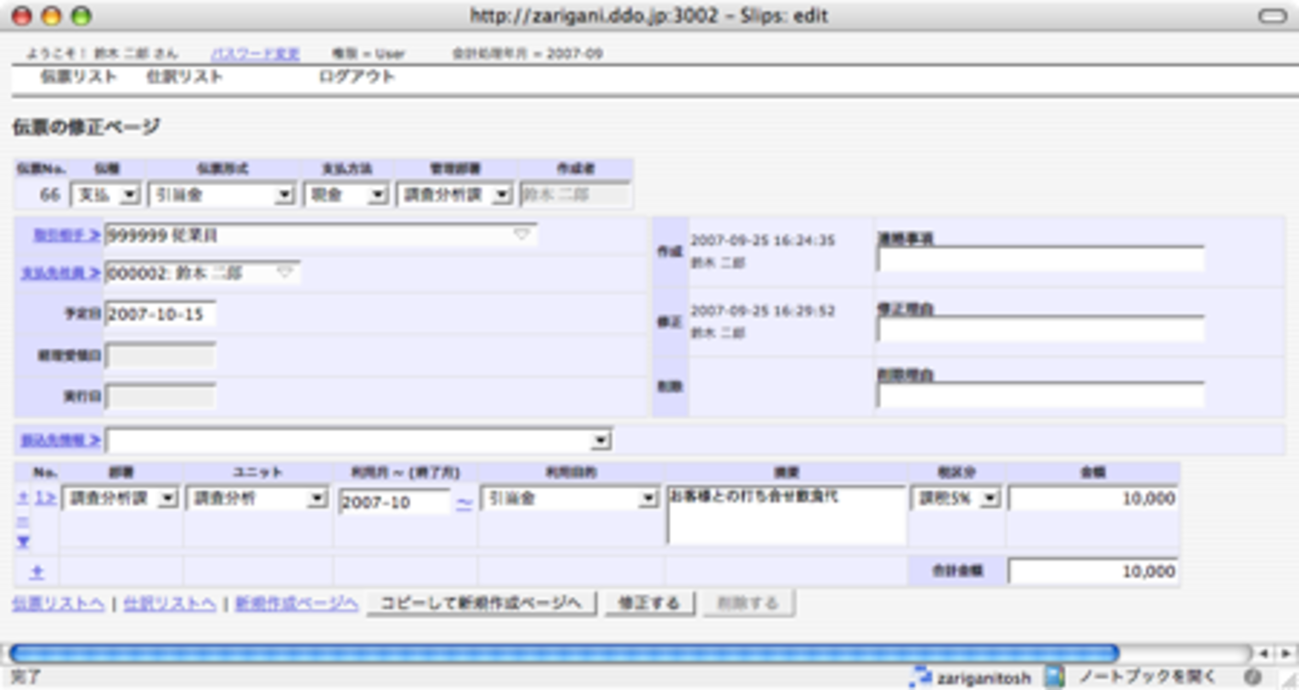
Task: Click the 2007-10-15 scheduled date field
Action: [x=160, y=314]
